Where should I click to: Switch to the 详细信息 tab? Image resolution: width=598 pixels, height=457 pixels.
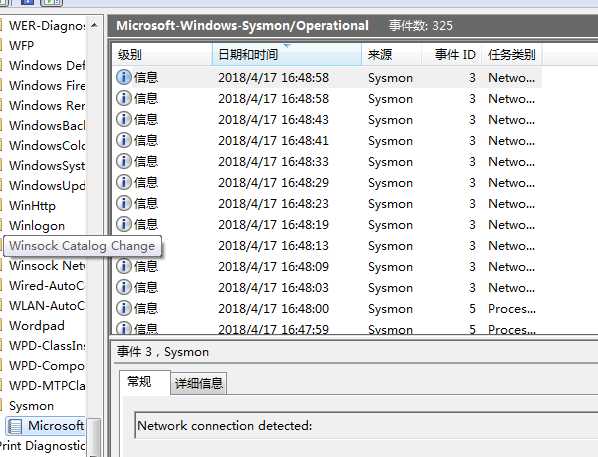199,383
